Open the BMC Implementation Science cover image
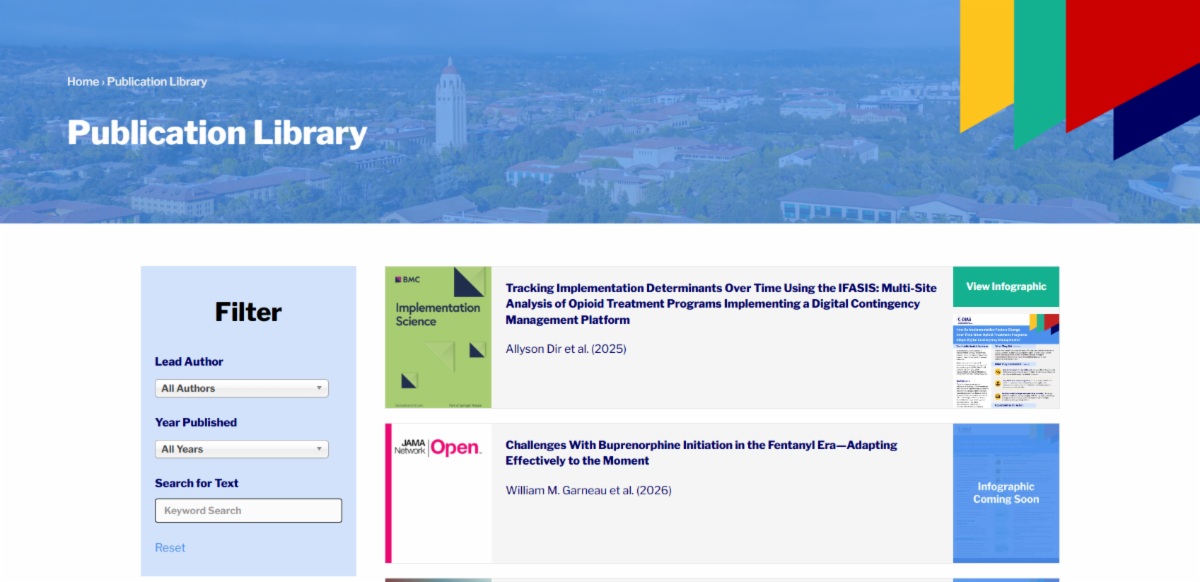1200x582 pixels. pyautogui.click(x=438, y=337)
